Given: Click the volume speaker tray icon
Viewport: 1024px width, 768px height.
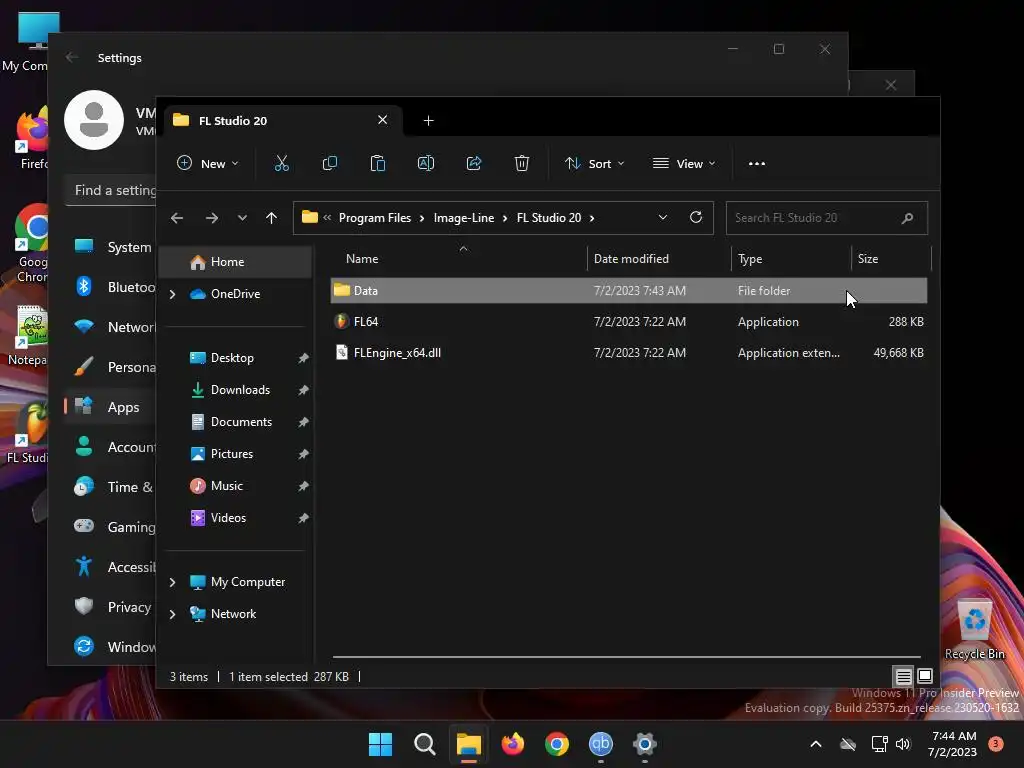Looking at the screenshot, I should pyautogui.click(x=903, y=744).
